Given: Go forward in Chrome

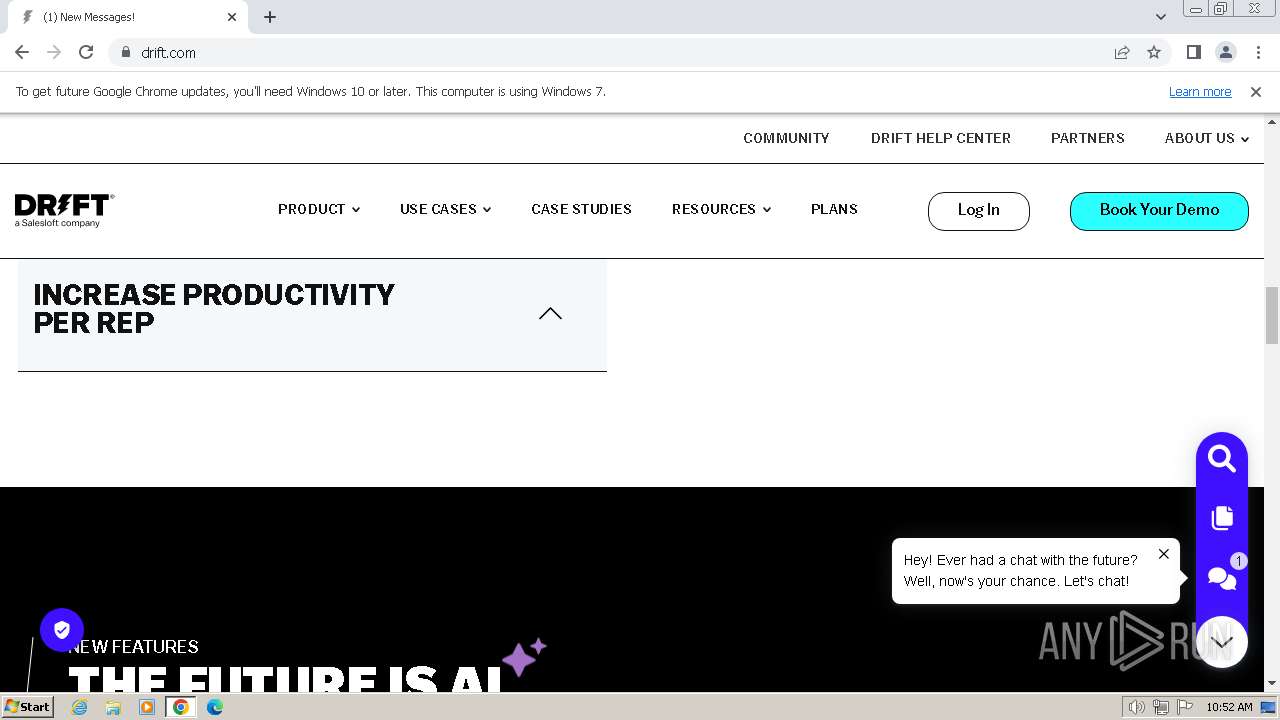Looking at the screenshot, I should pyautogui.click(x=54, y=52).
